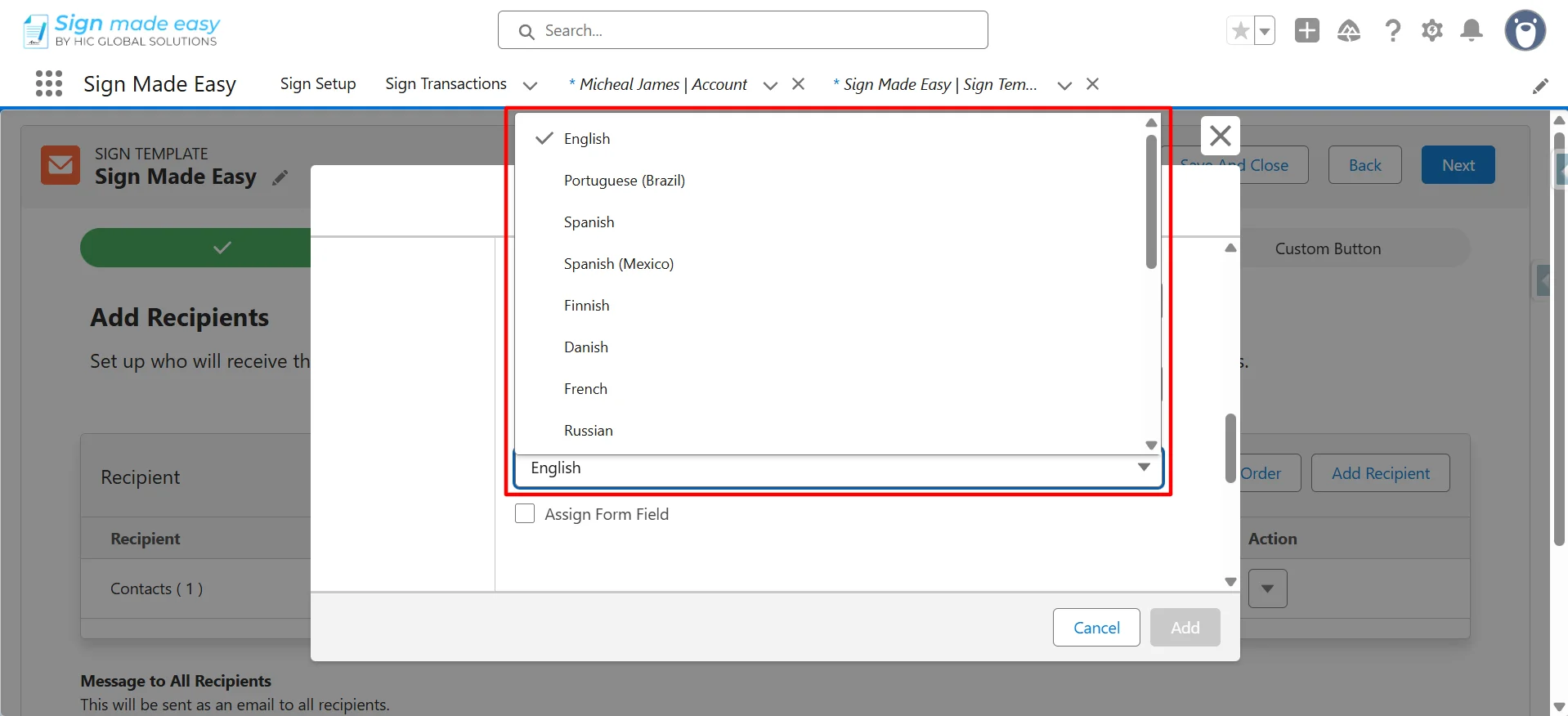Open the help question mark icon
This screenshot has width=1568, height=716.
coord(1392,31)
